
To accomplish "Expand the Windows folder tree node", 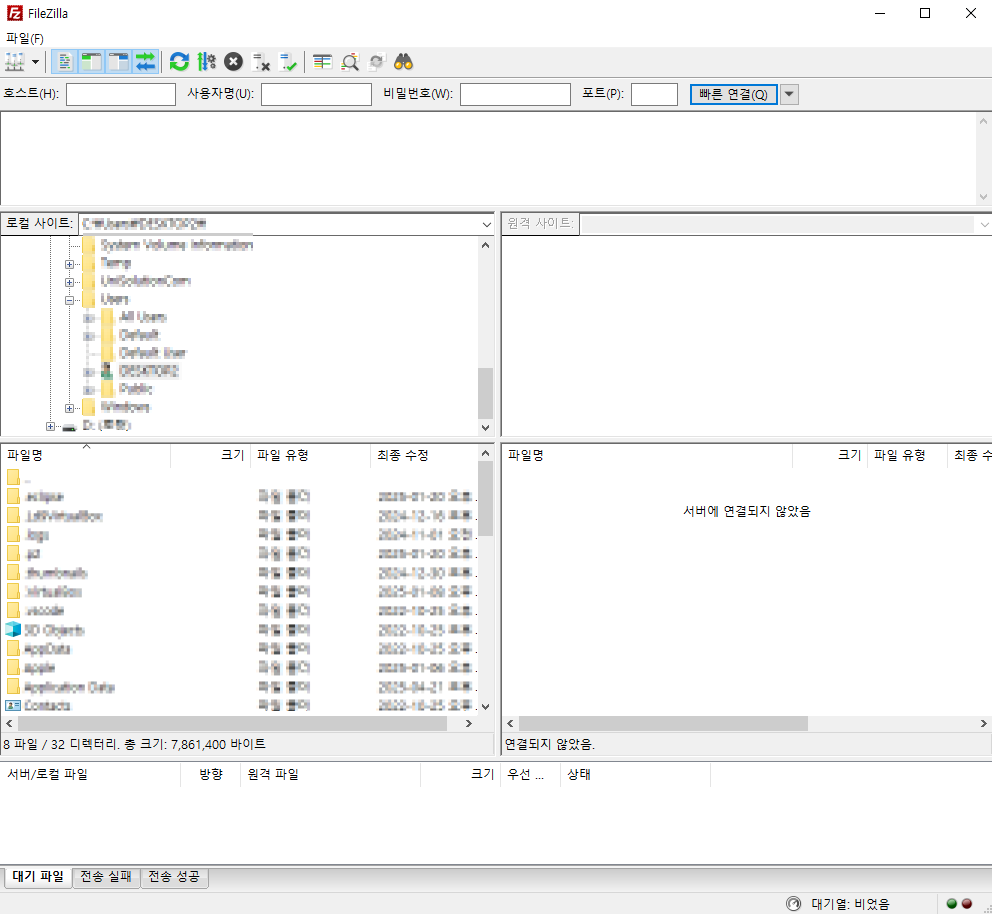I will (70, 408).
